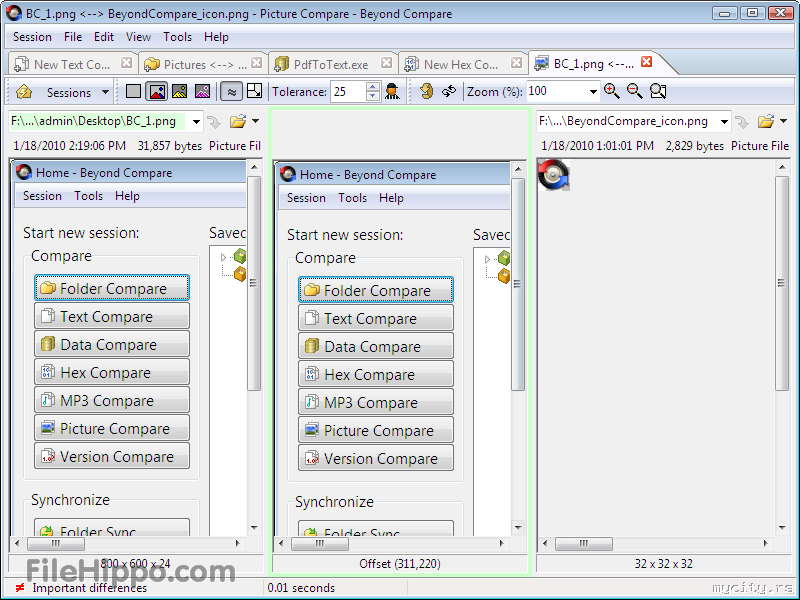Click the 31,857 bytes file size text
Image resolution: width=800 pixels, height=600 pixels.
point(169,146)
